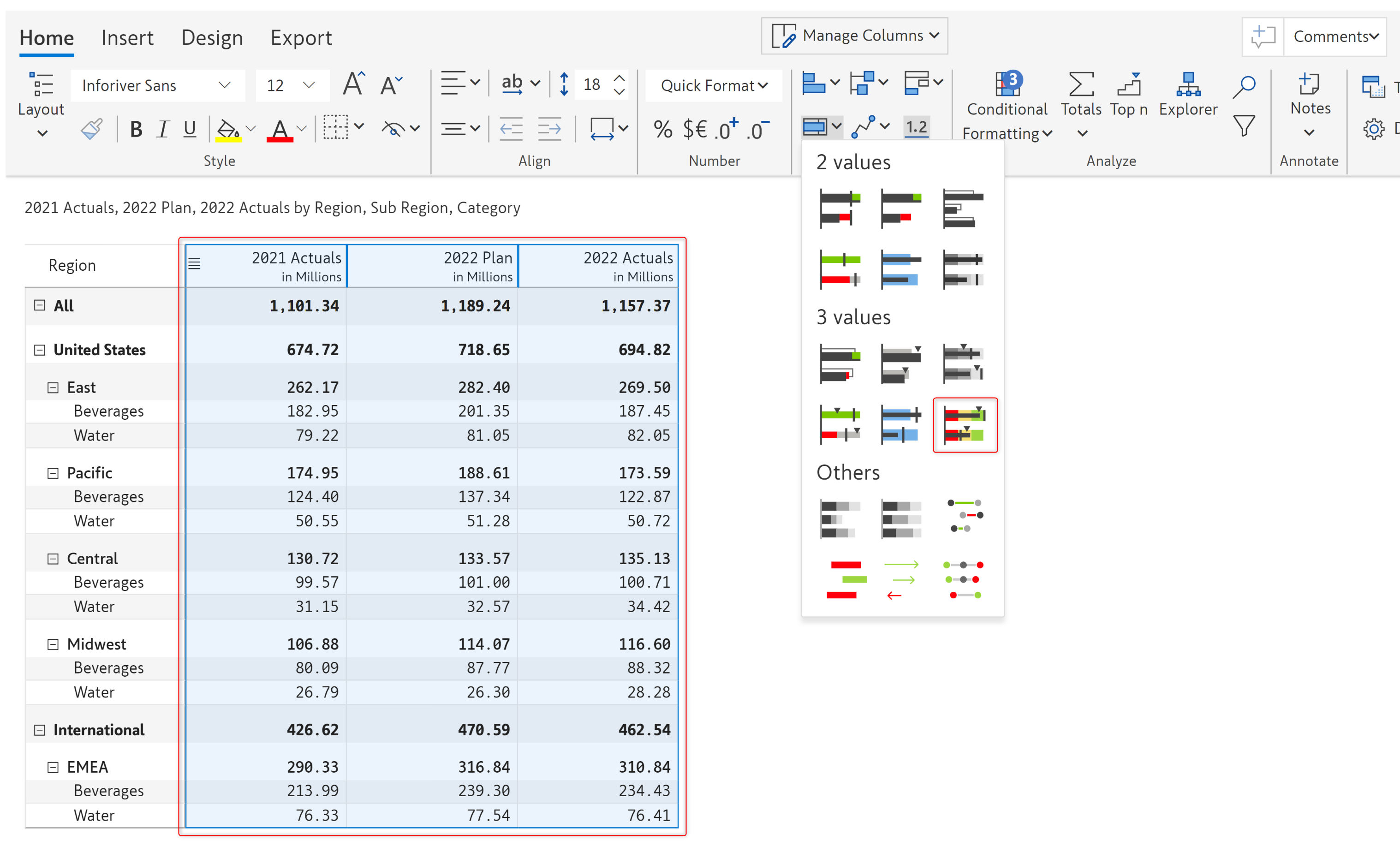Click the Manage Columns button
This screenshot has width=1400, height=846.
(x=854, y=36)
